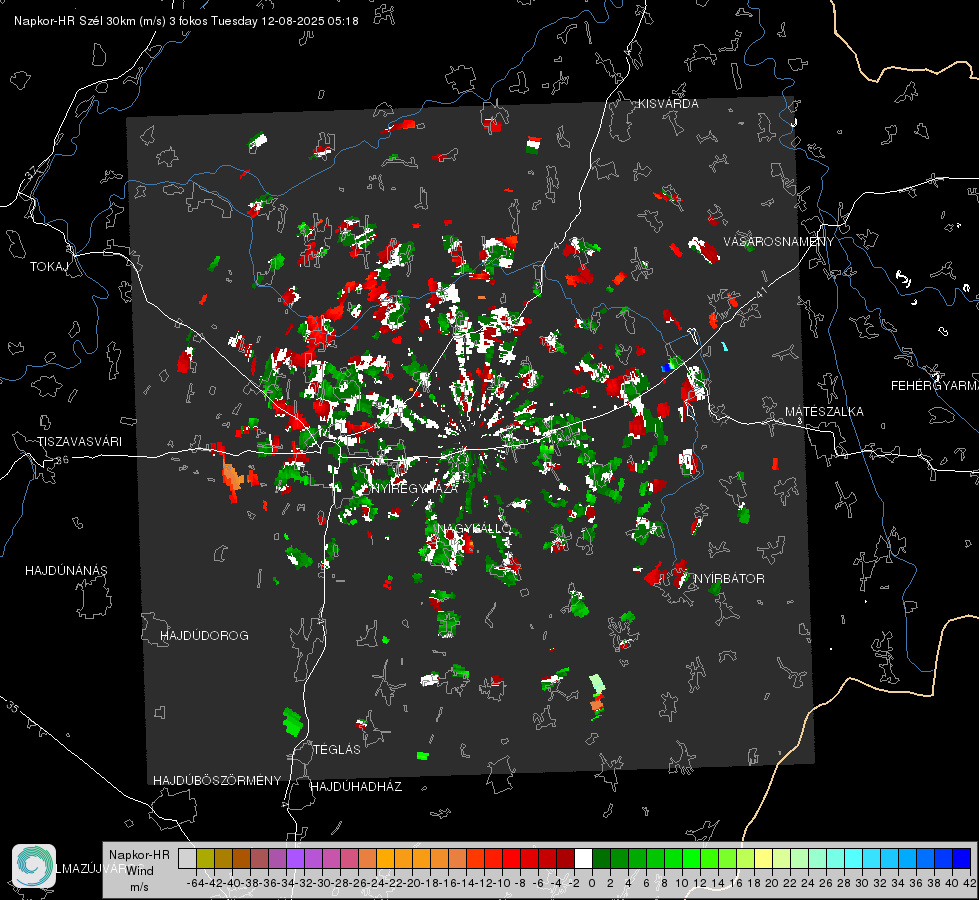Select the bright green swatch between 10 and 12

(691, 858)
